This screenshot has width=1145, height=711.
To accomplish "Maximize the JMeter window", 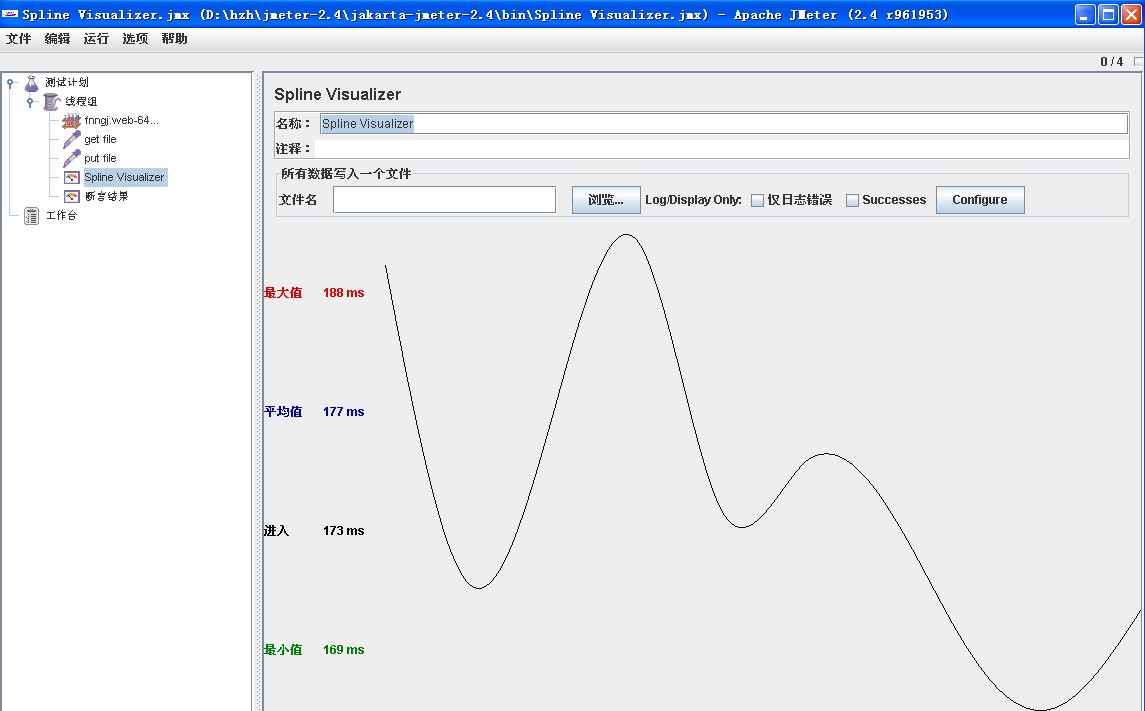I will click(x=1108, y=14).
